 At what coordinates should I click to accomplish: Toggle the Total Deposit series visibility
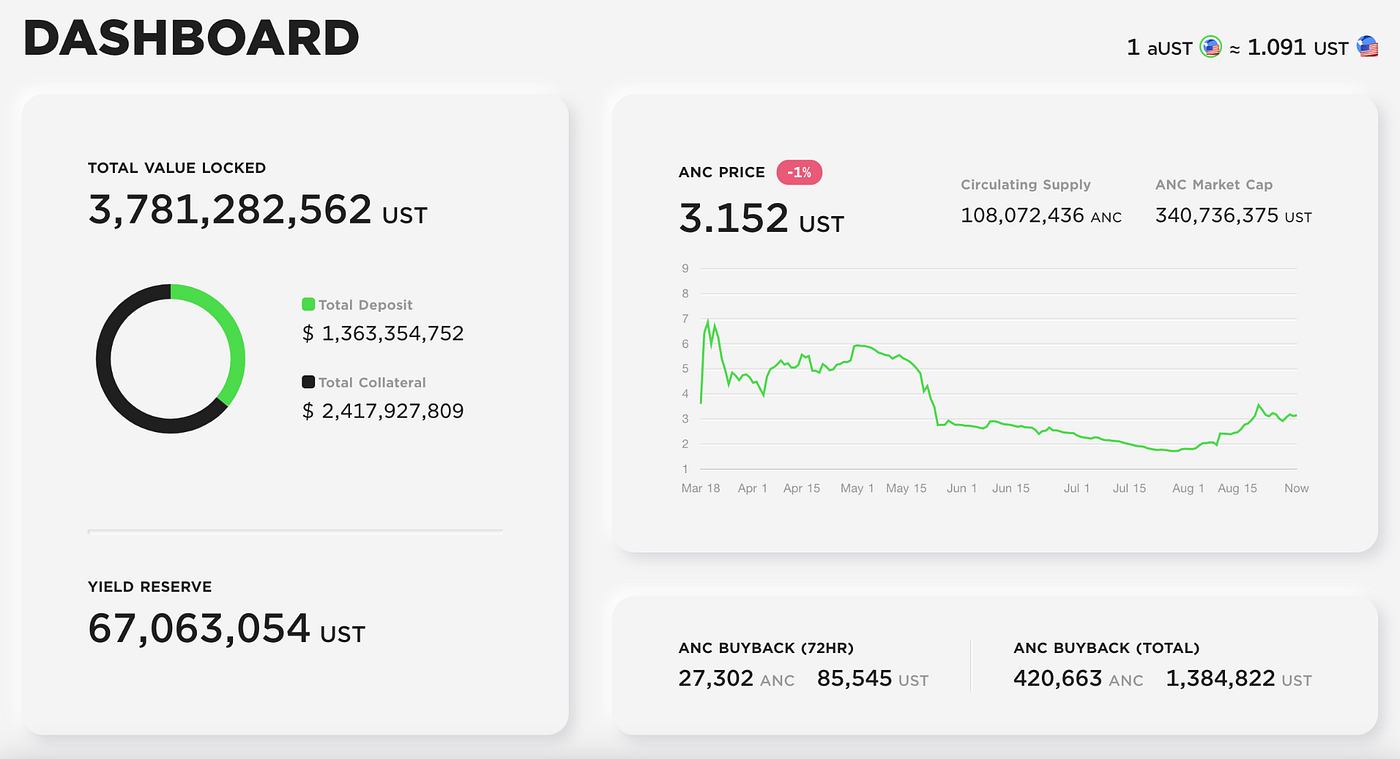pyautogui.click(x=310, y=304)
